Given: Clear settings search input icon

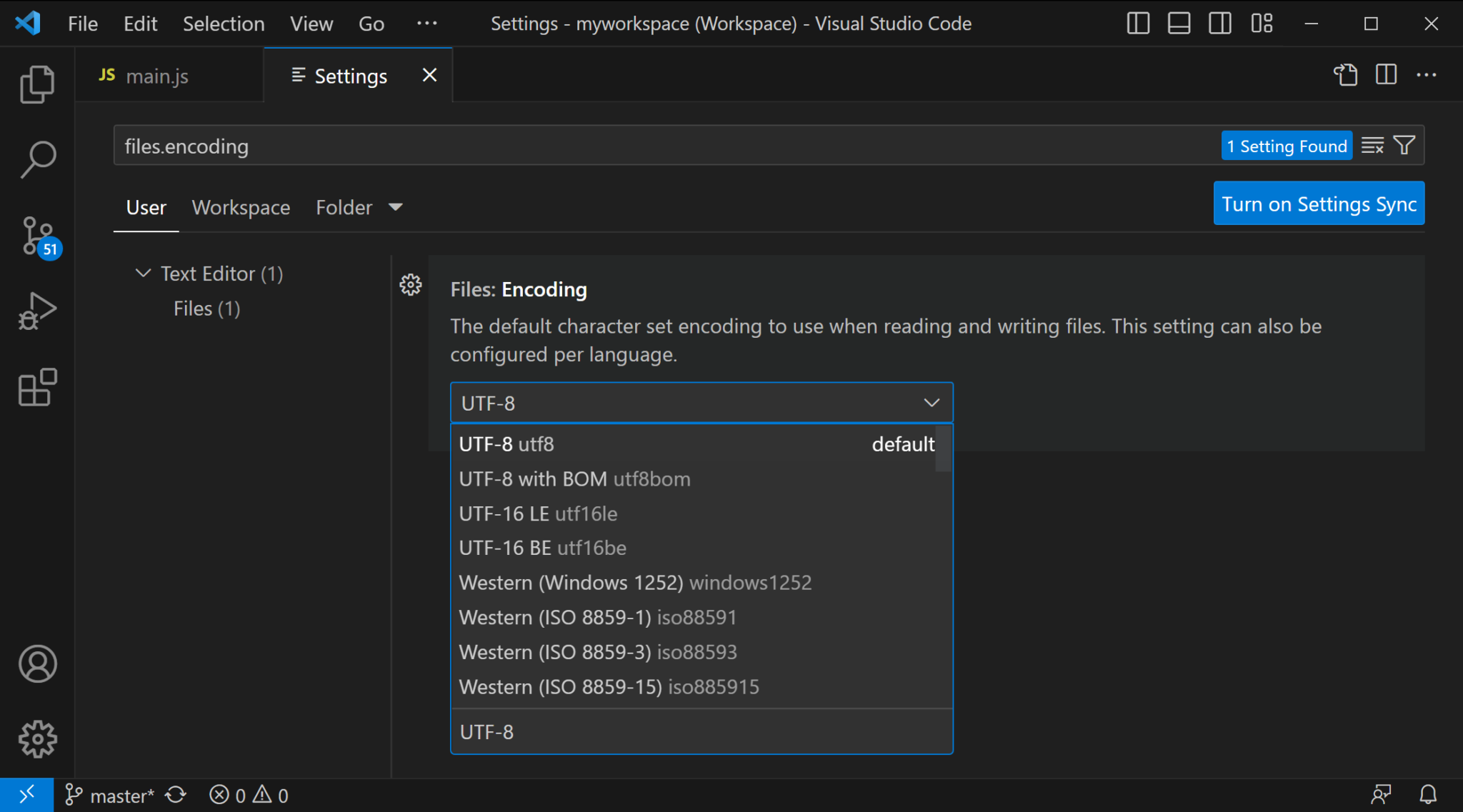Looking at the screenshot, I should click(1372, 146).
